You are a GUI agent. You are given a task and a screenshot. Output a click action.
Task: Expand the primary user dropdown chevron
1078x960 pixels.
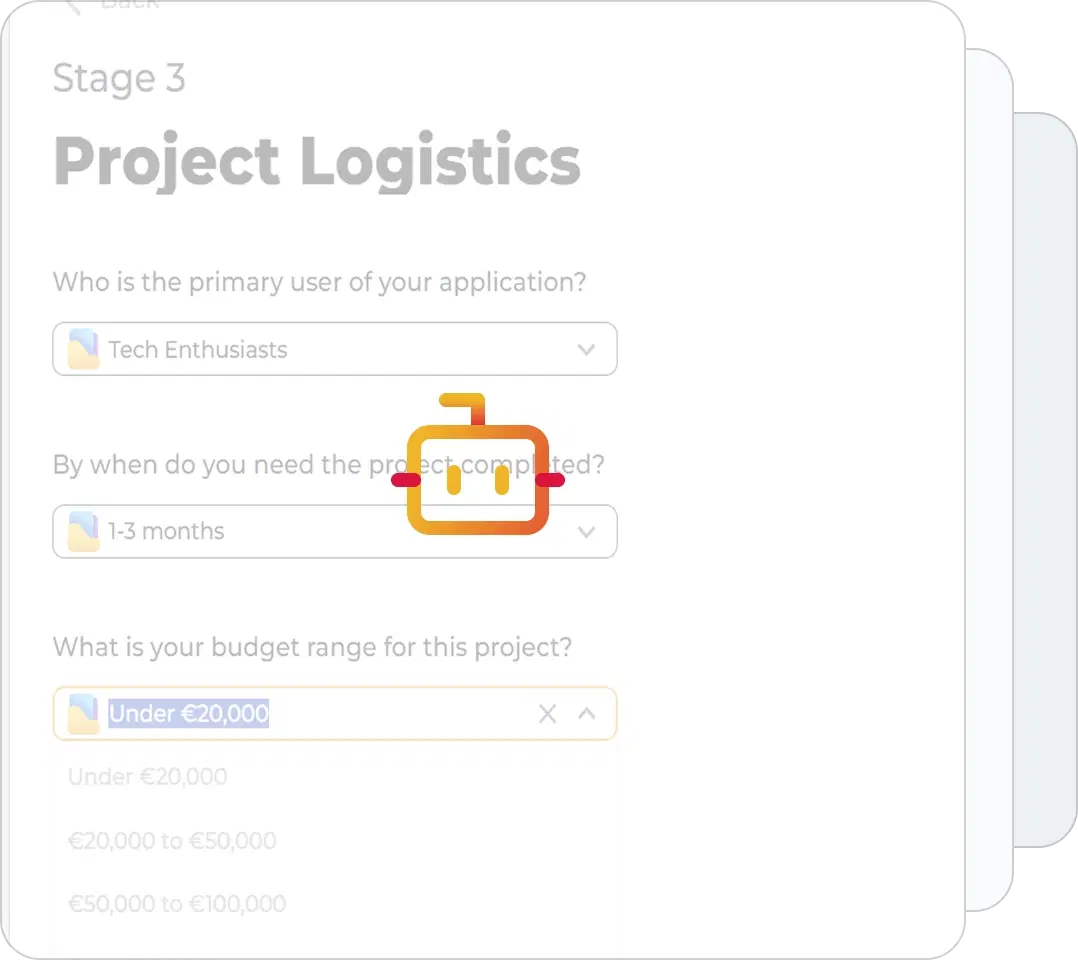pyautogui.click(x=586, y=349)
